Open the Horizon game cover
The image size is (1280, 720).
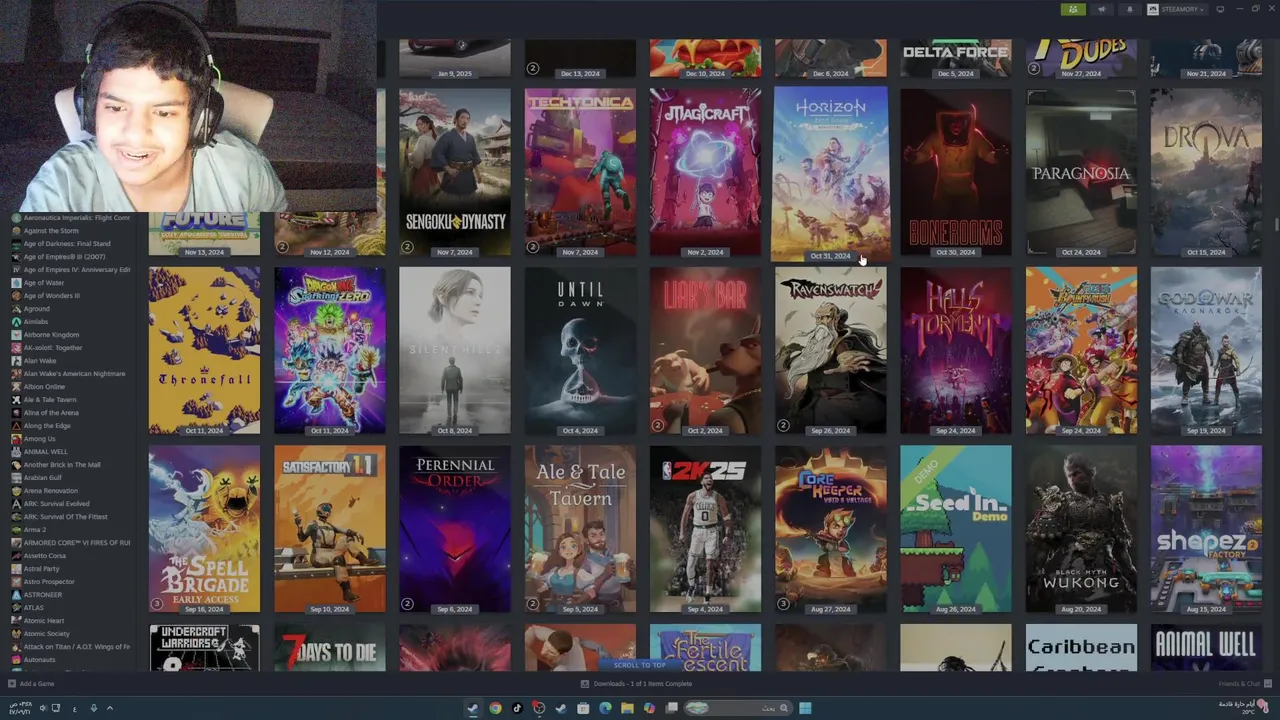click(x=830, y=174)
